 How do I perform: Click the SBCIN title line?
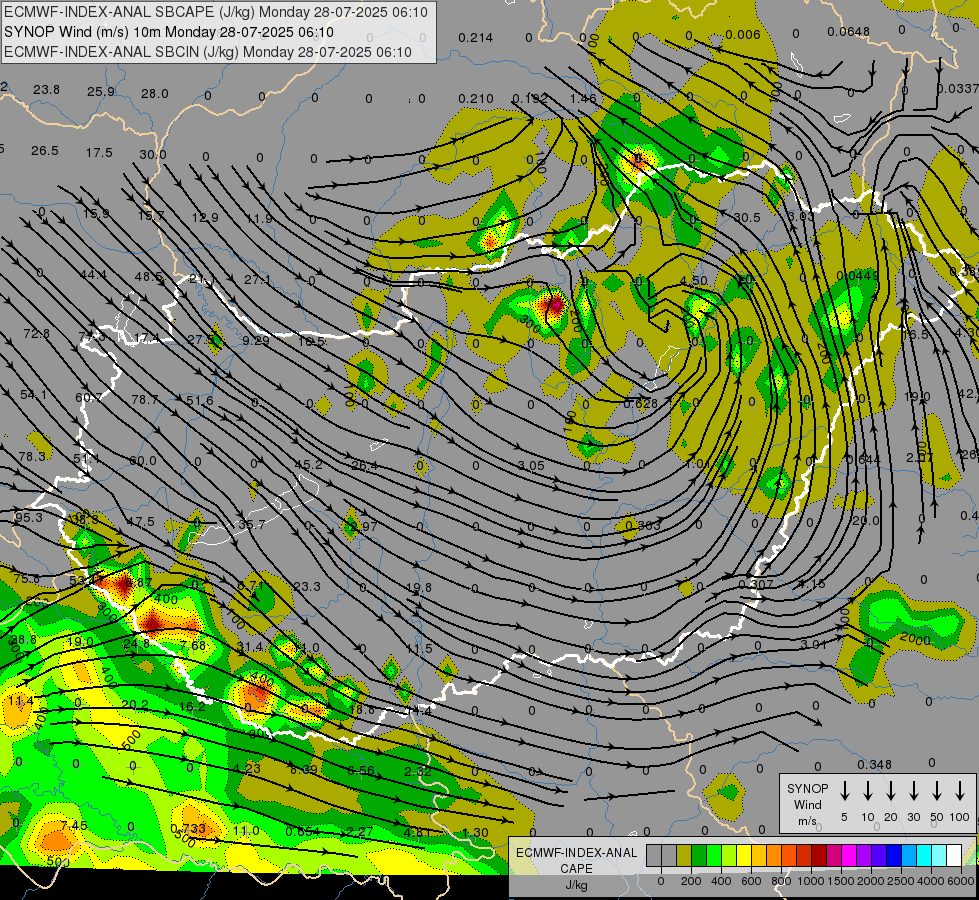coord(208,52)
